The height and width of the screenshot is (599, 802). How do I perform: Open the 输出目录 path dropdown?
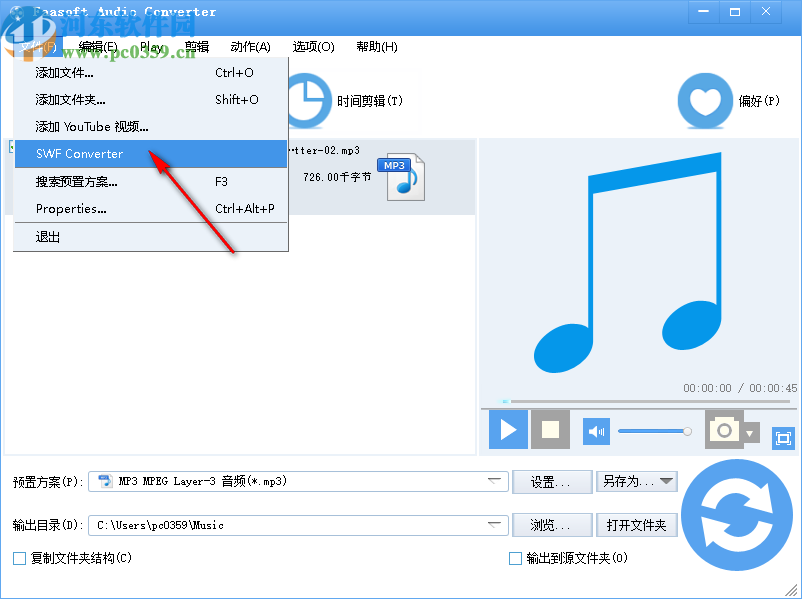click(493, 524)
